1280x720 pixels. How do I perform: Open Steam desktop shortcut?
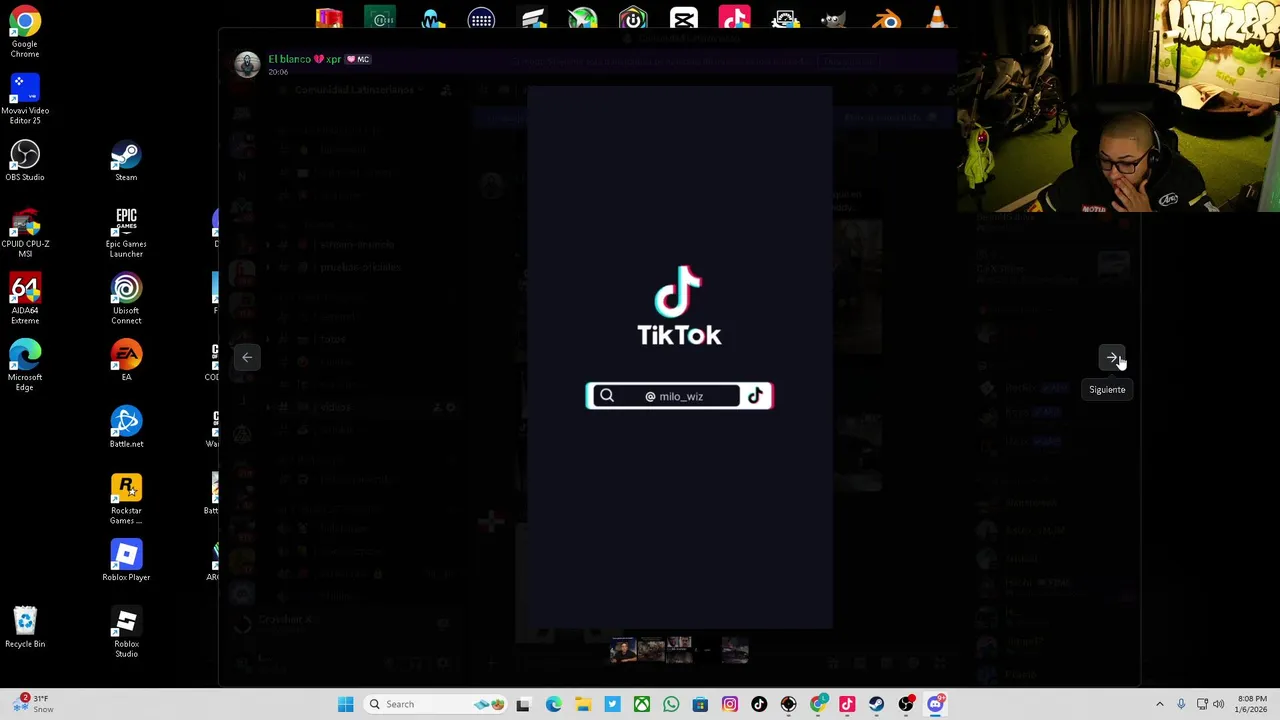tap(126, 160)
